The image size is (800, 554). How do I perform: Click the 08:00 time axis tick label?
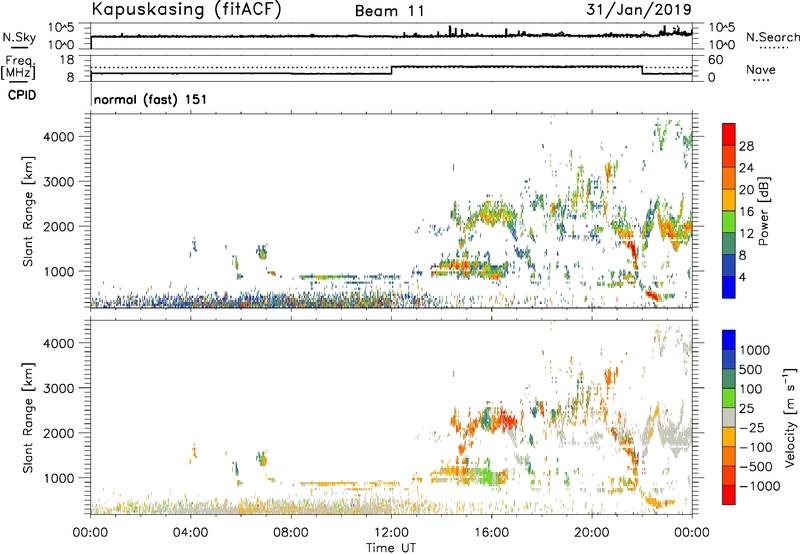pos(291,532)
